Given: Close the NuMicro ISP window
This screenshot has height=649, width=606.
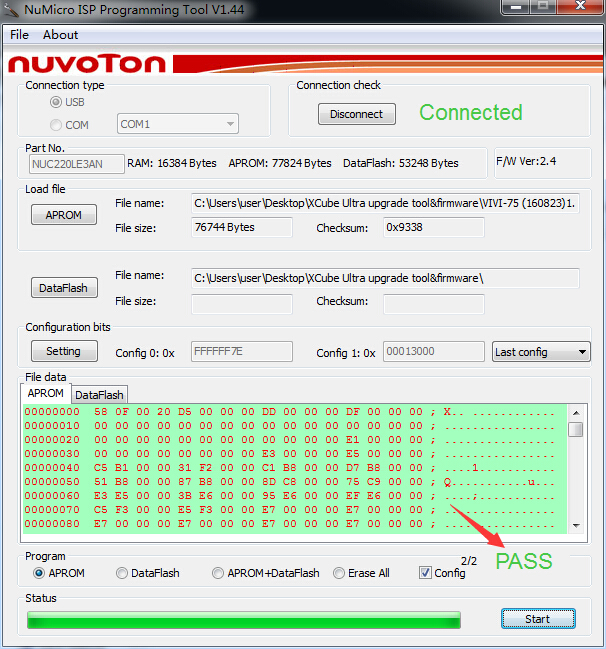Looking at the screenshot, I should (581, 6).
